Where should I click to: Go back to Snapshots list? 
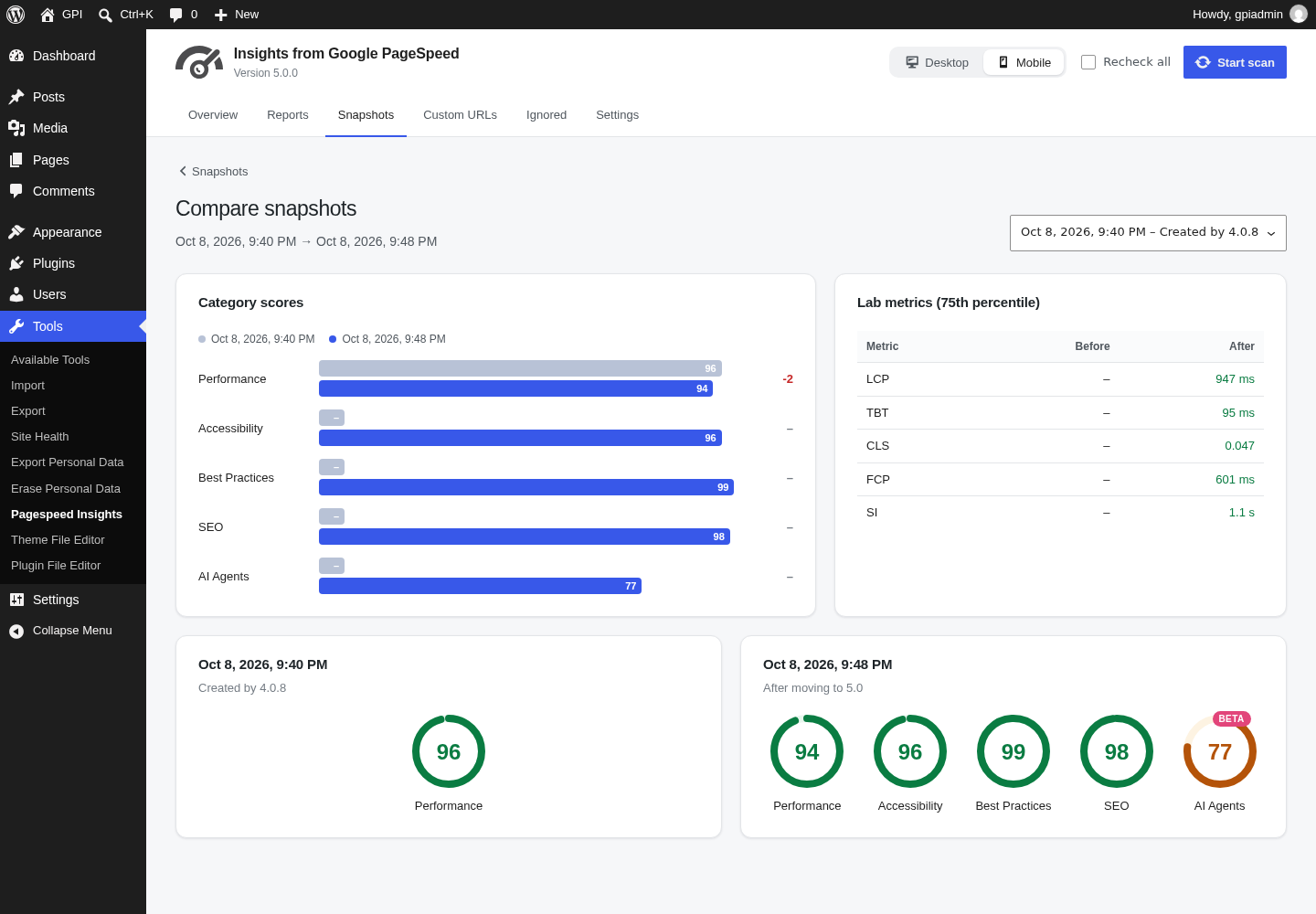click(214, 172)
